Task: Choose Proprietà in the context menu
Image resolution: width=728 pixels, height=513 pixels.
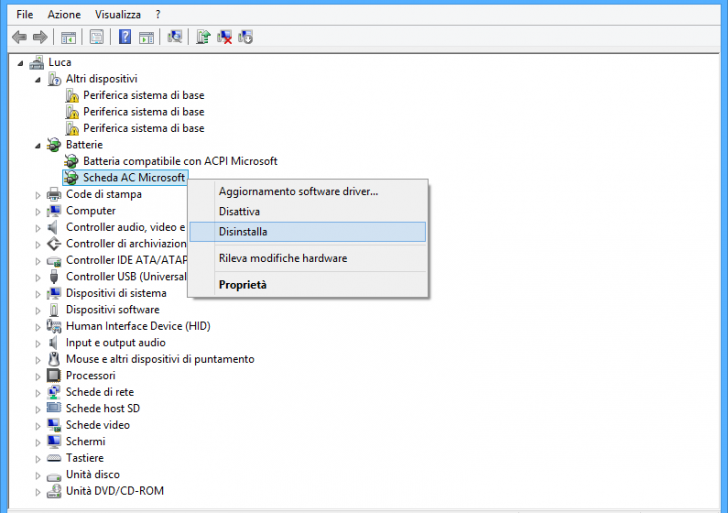Action: 307,285
